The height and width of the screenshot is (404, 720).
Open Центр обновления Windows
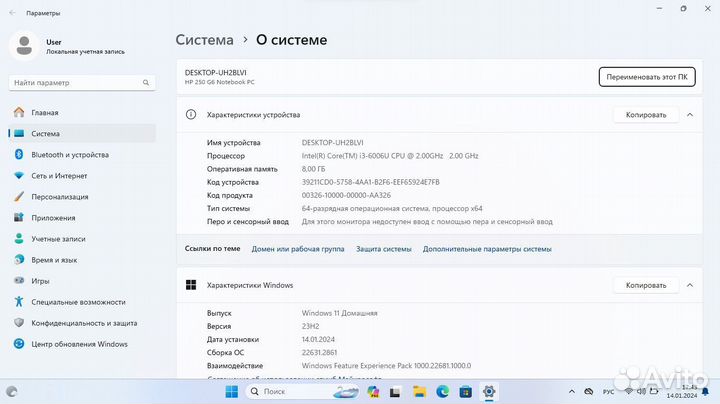(x=82, y=344)
